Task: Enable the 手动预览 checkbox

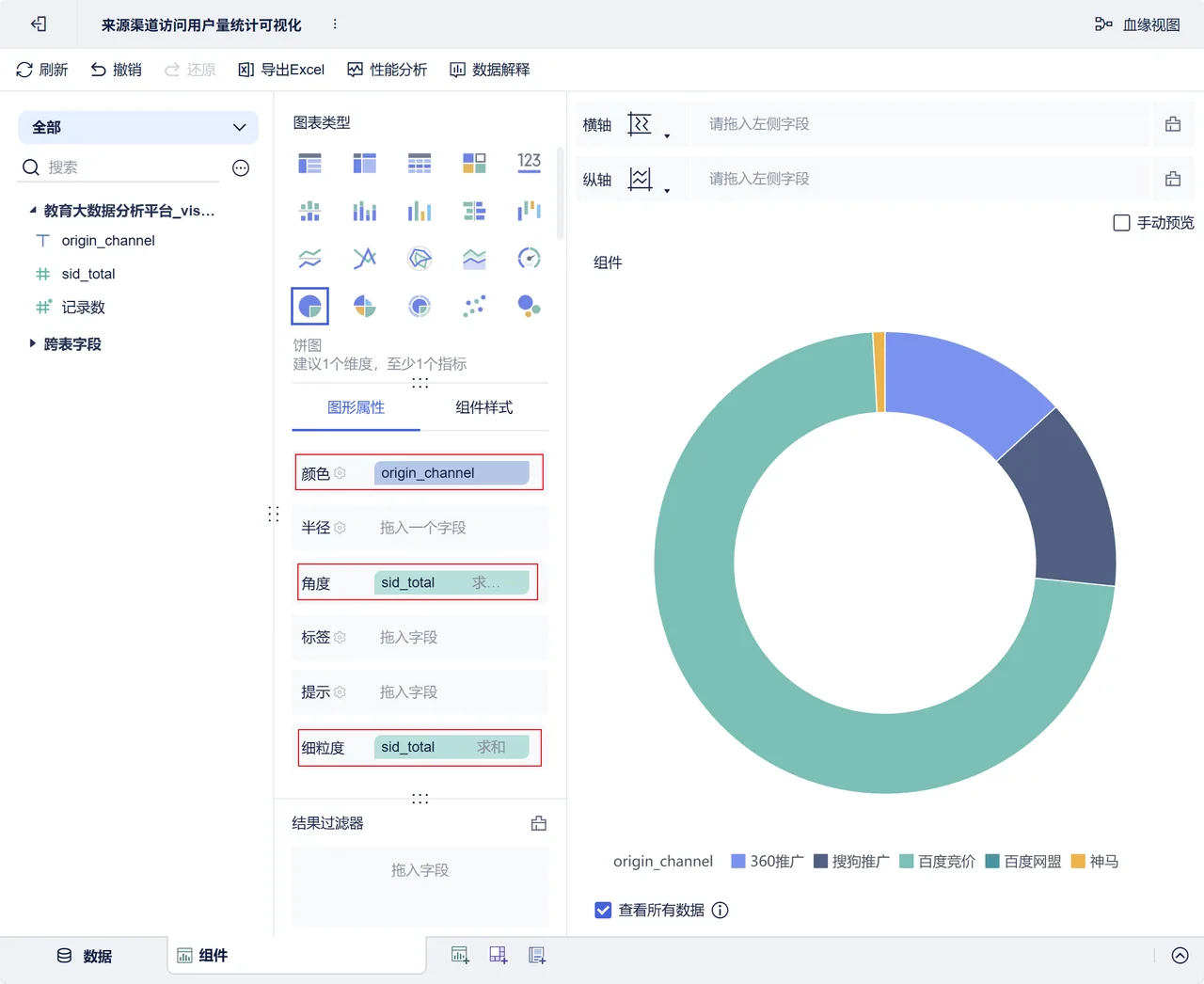Action: pyautogui.click(x=1121, y=223)
